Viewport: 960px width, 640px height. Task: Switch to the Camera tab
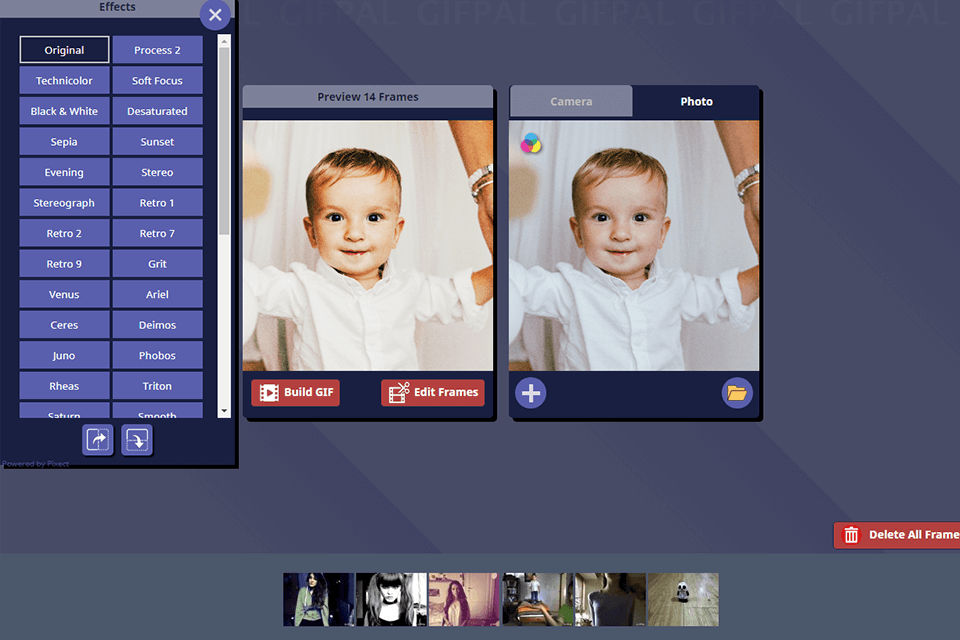571,101
